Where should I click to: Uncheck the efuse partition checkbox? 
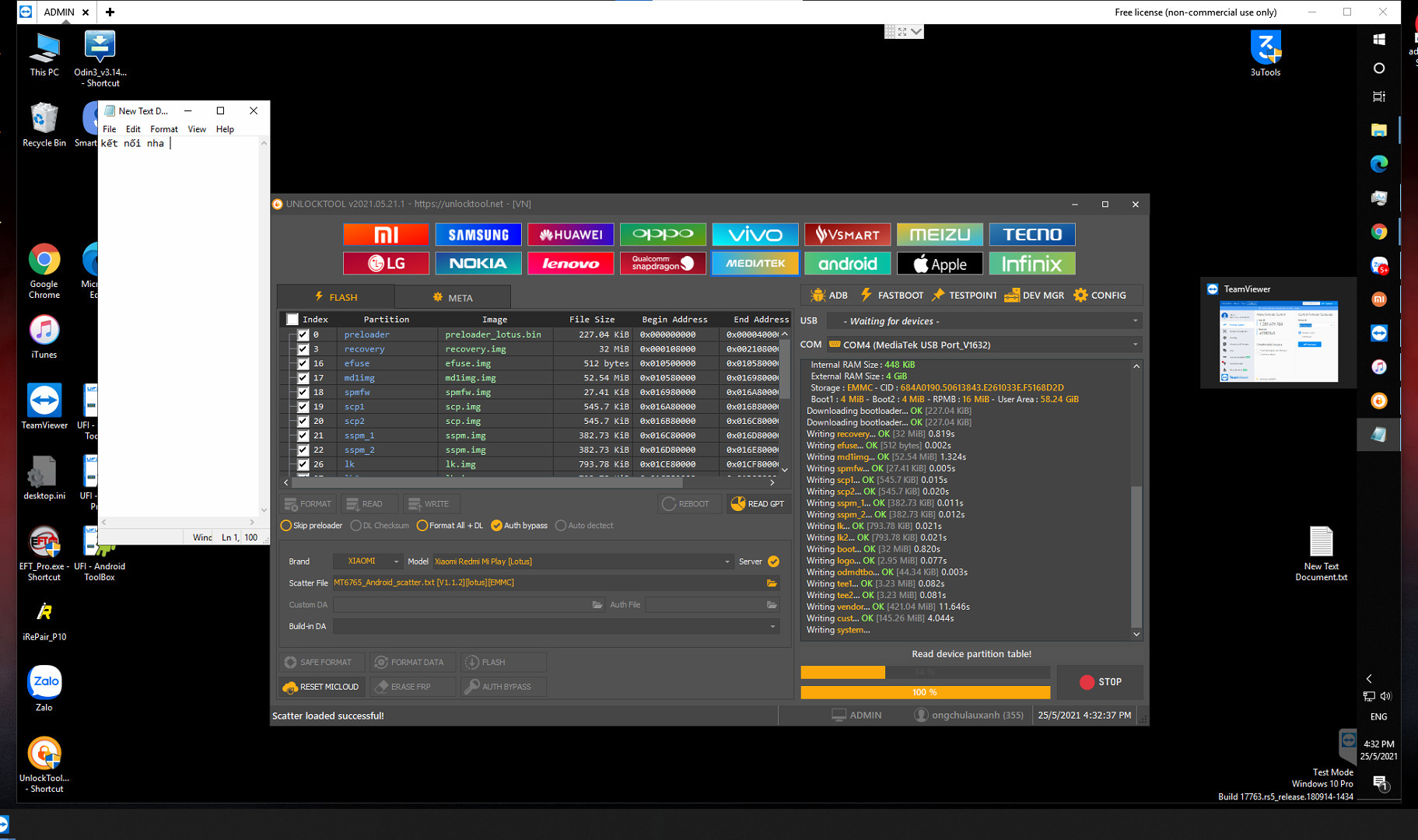[x=303, y=363]
